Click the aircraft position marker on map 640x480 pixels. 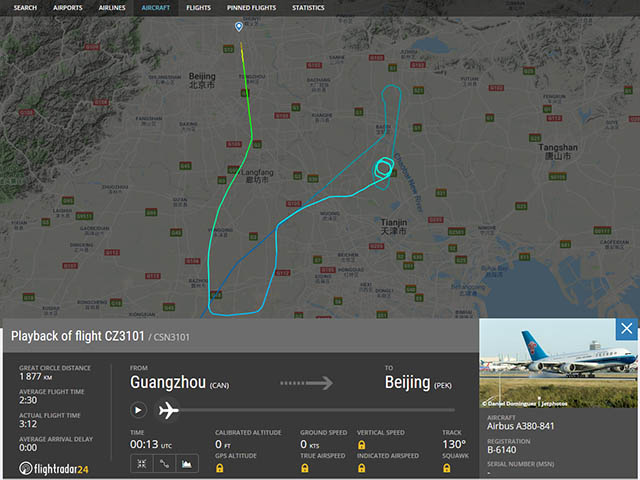[x=238, y=26]
